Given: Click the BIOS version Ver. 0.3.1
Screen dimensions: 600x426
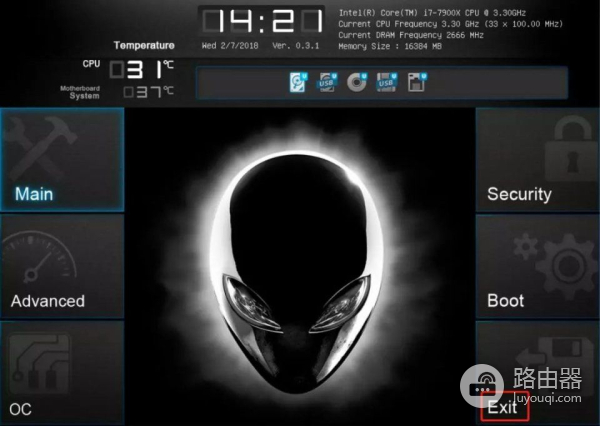Looking at the screenshot, I should tap(295, 46).
